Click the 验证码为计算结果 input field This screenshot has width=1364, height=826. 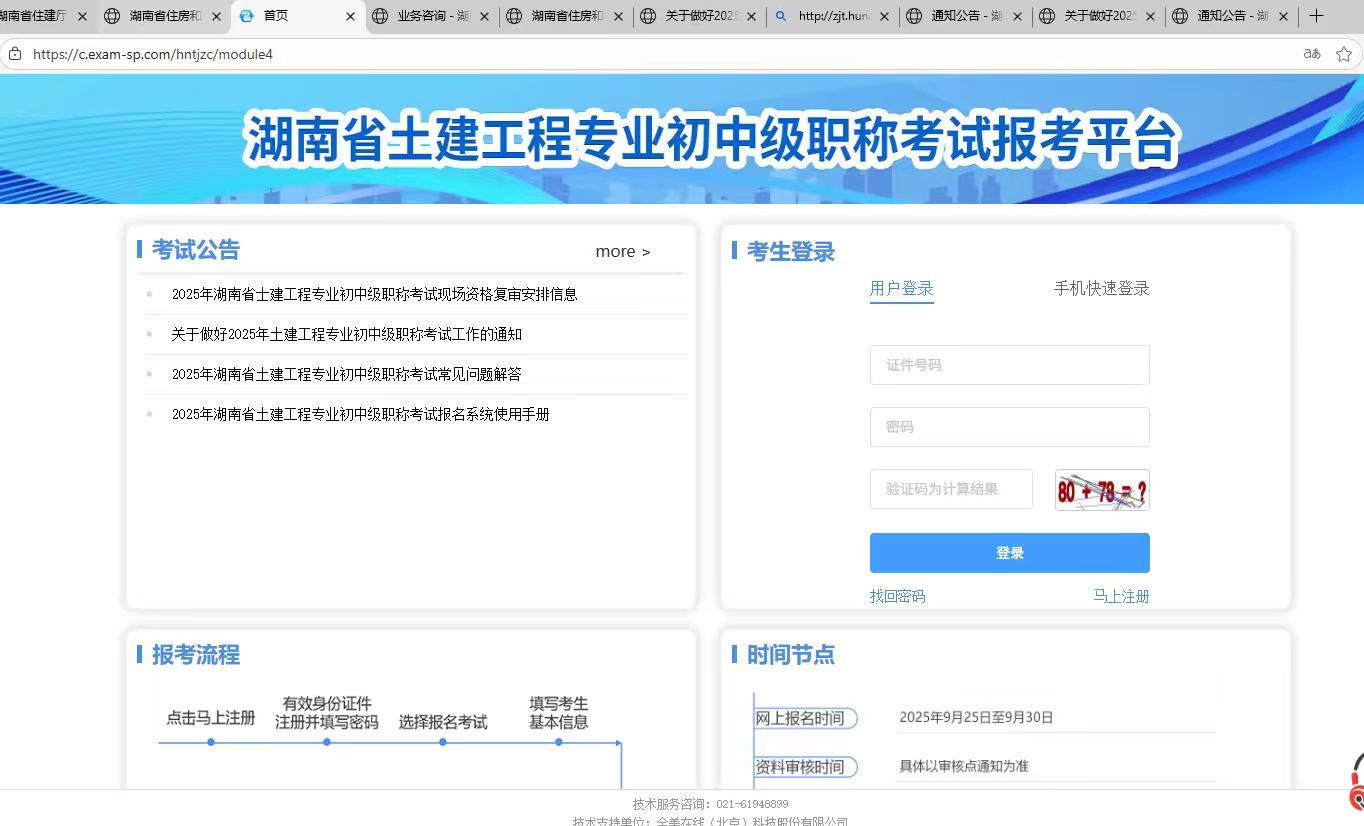950,489
